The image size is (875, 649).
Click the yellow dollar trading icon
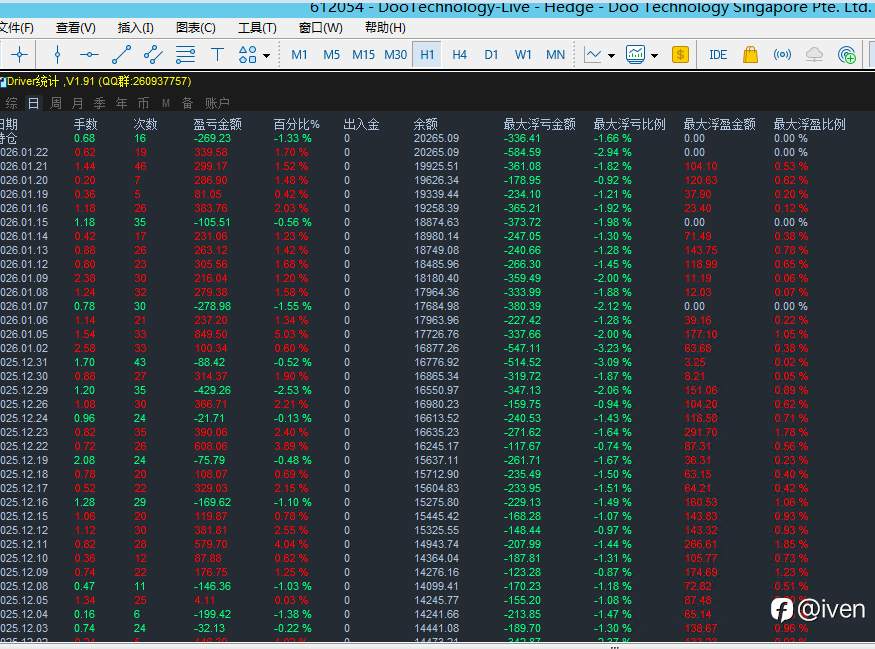tap(680, 55)
